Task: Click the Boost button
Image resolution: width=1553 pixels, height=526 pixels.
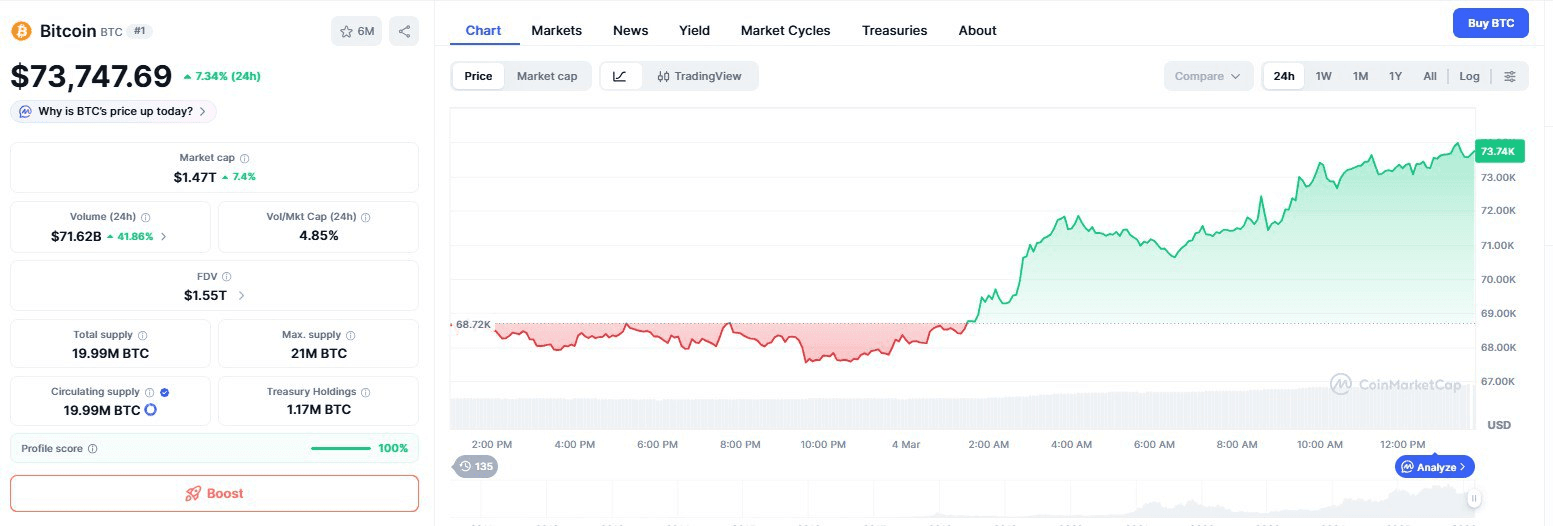Action: [x=214, y=493]
